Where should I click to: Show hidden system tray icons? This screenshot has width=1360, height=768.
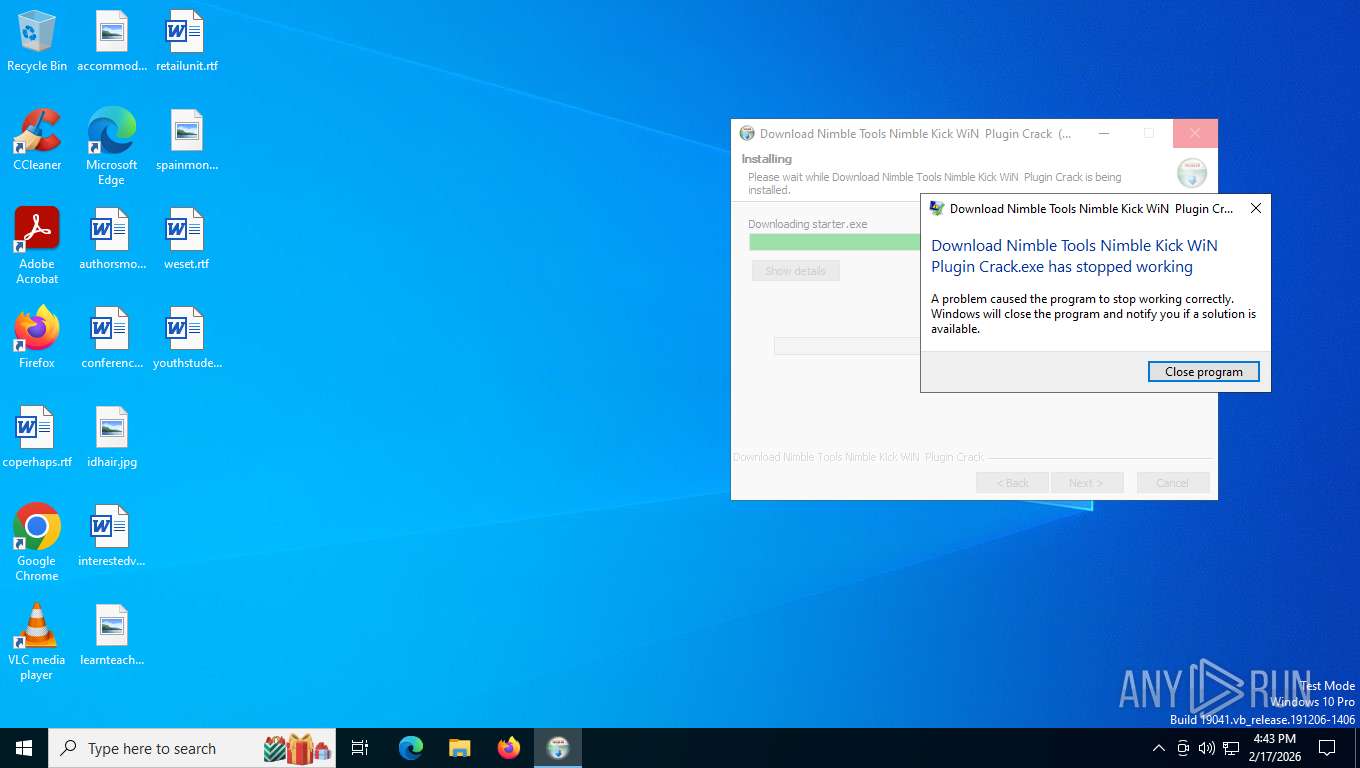(x=1158, y=748)
